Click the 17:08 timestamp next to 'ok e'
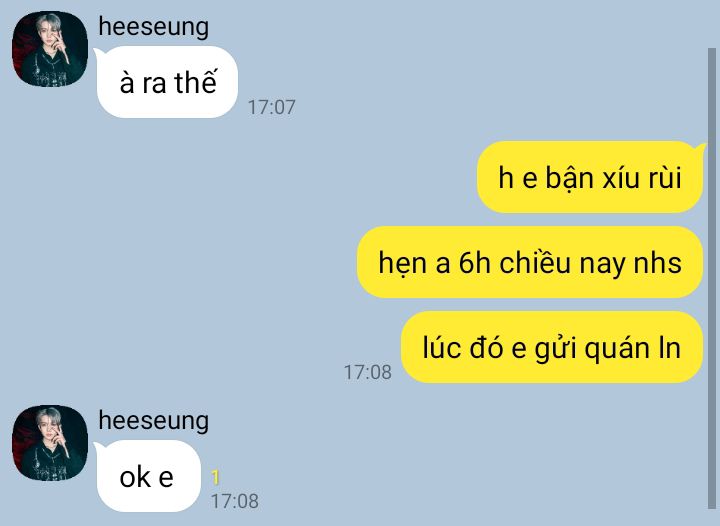The width and height of the screenshot is (720, 526). 235,501
